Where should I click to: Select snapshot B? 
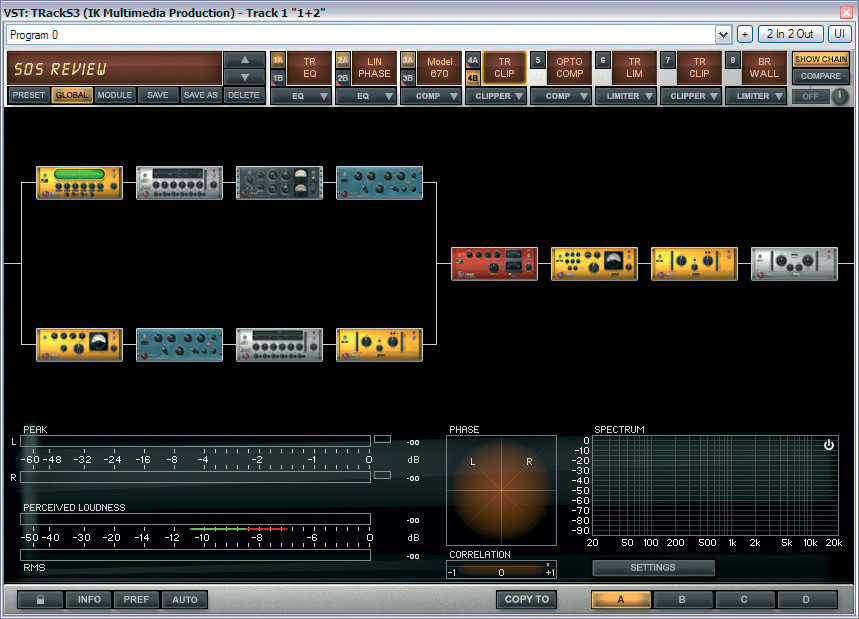click(x=682, y=599)
